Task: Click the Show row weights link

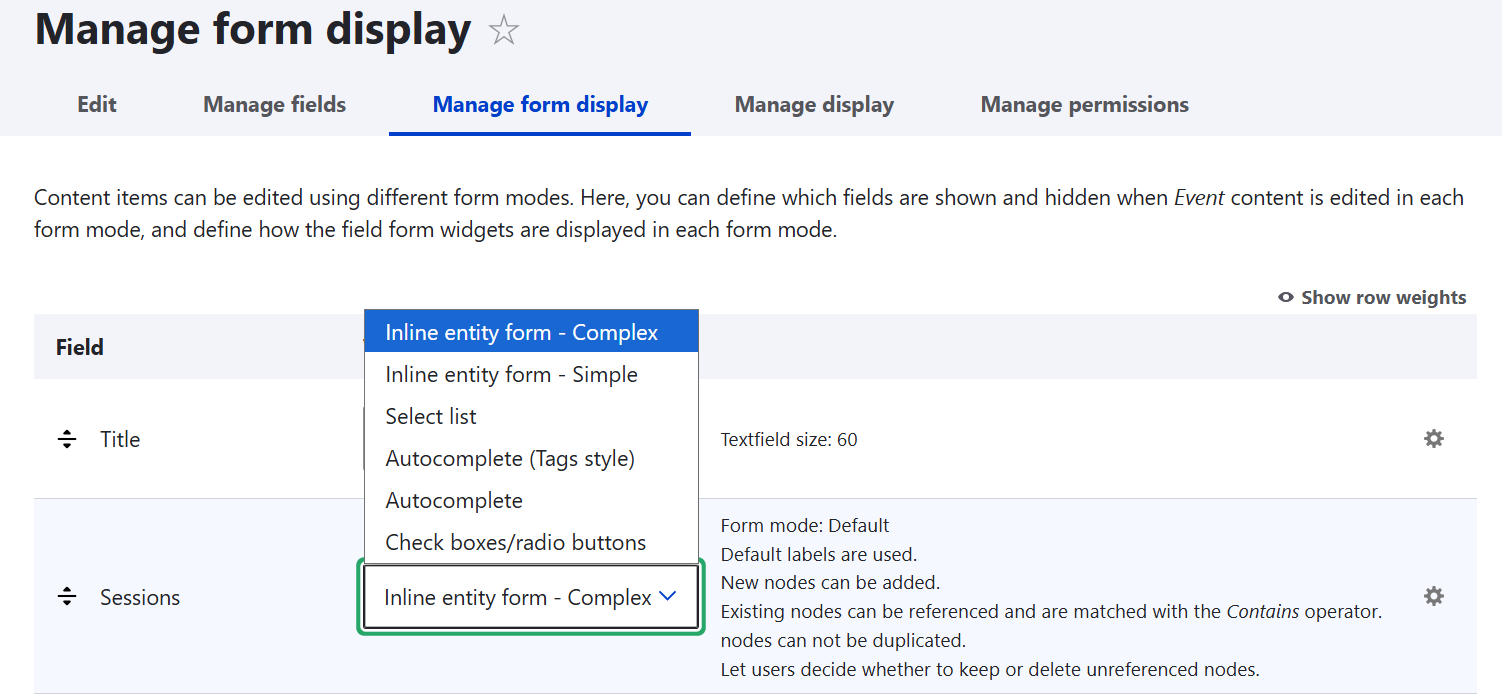Action: tap(1384, 297)
